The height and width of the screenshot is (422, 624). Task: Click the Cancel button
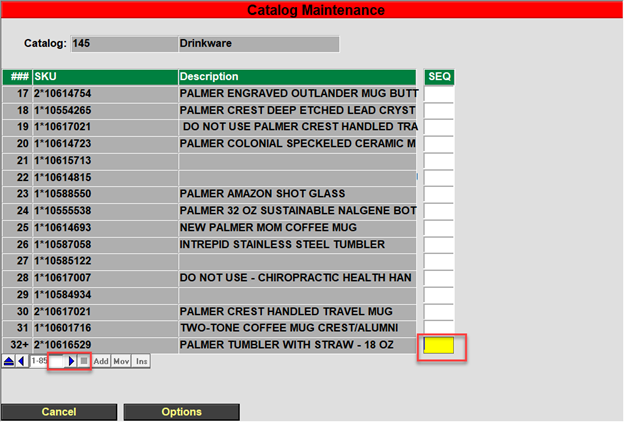[x=59, y=412]
